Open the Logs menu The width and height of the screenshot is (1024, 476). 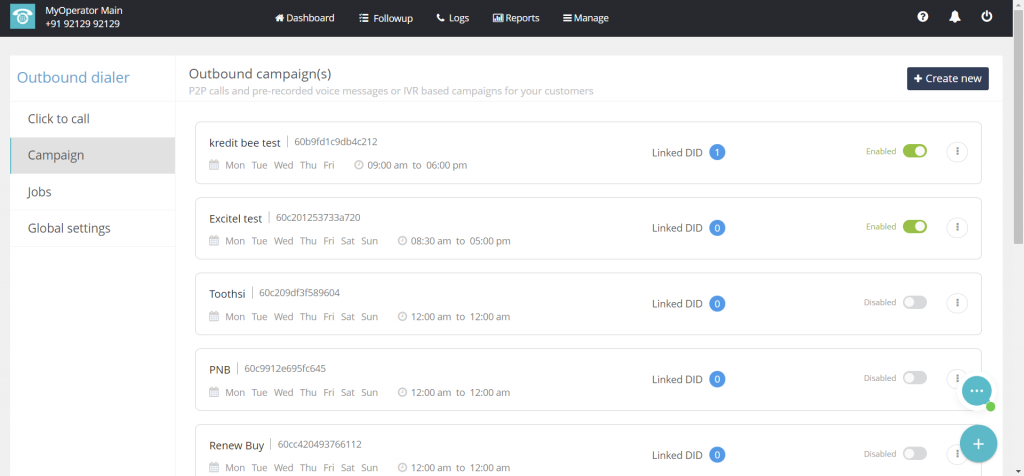click(453, 18)
